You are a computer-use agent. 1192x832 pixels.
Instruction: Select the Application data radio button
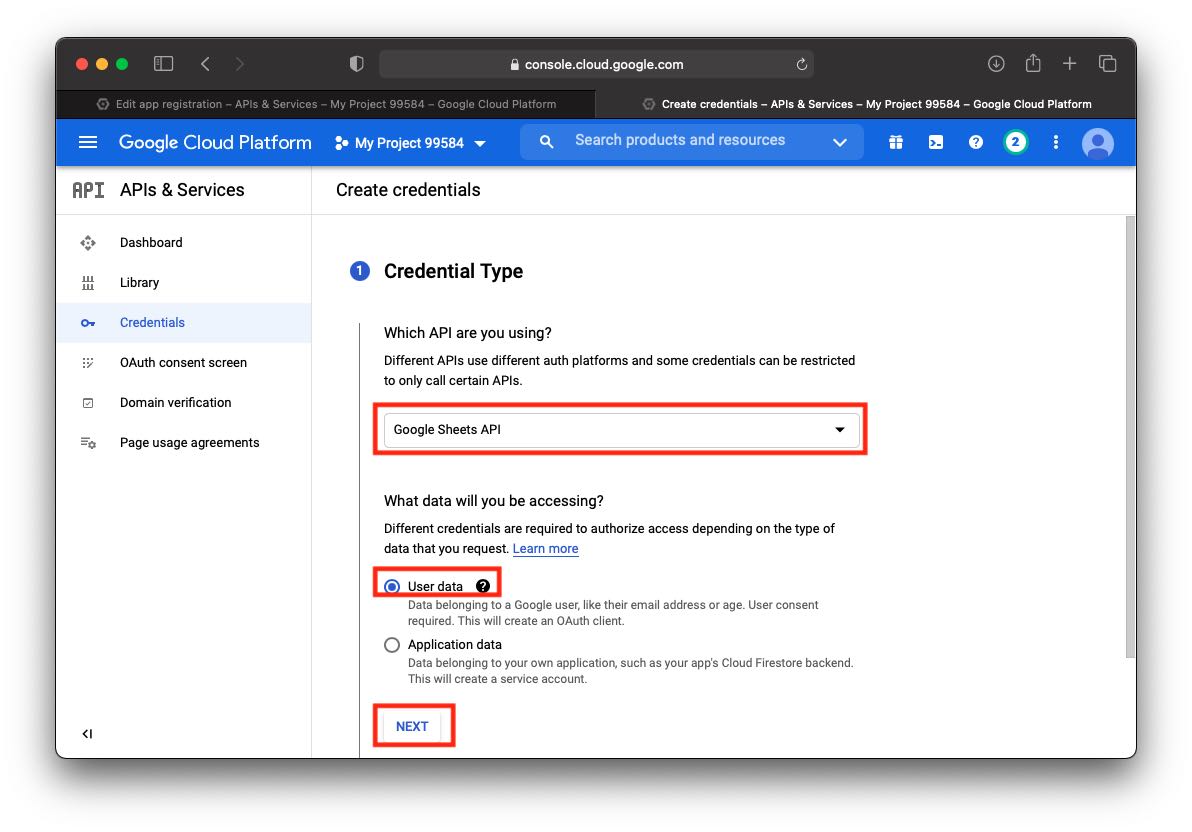click(x=392, y=645)
